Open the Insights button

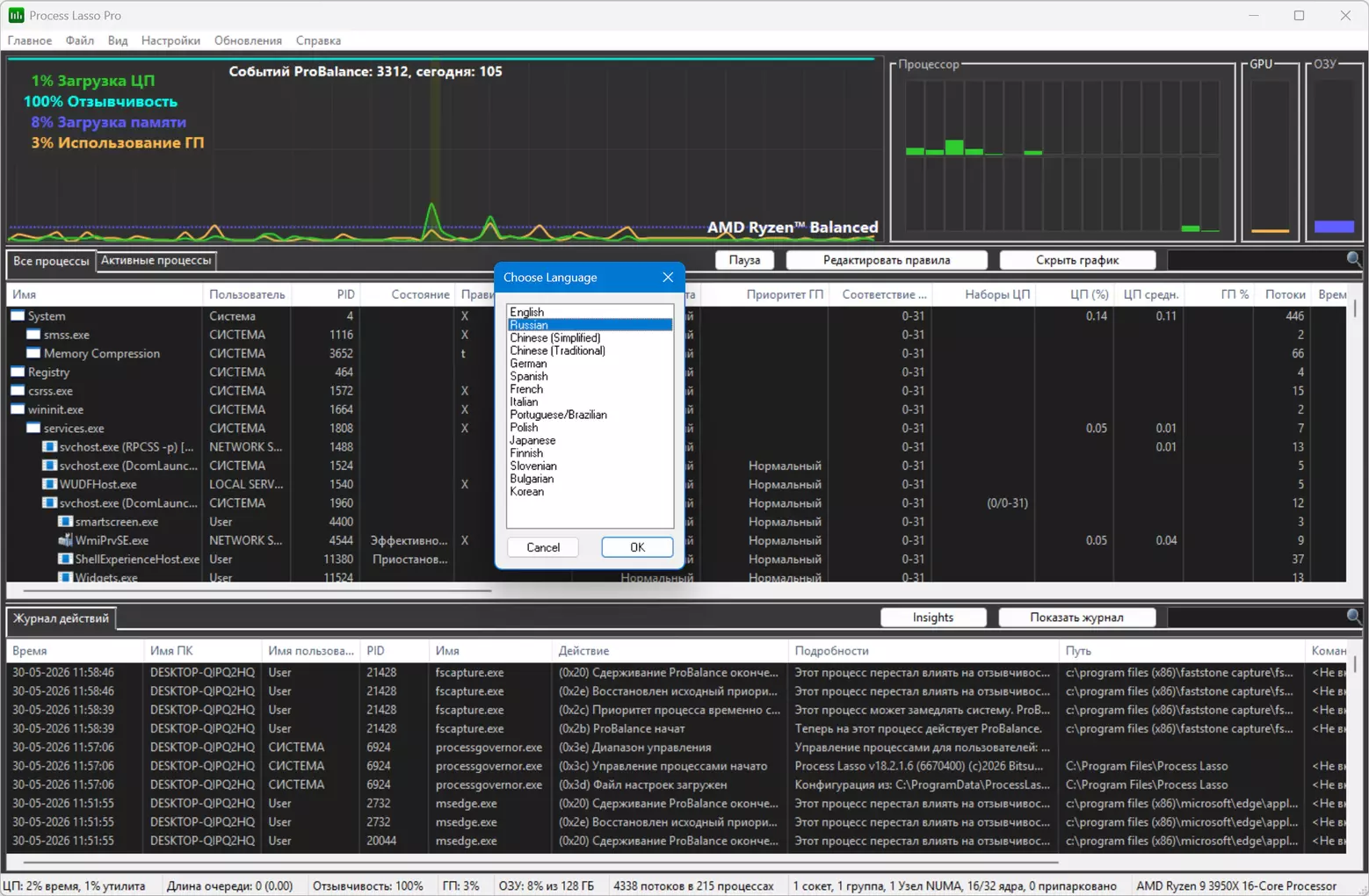pyautogui.click(x=933, y=618)
